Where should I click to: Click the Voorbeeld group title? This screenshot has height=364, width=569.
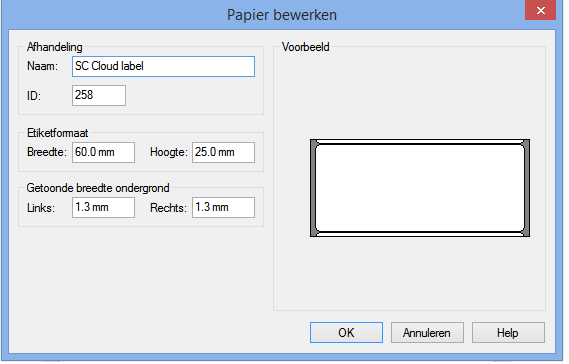pos(306,47)
